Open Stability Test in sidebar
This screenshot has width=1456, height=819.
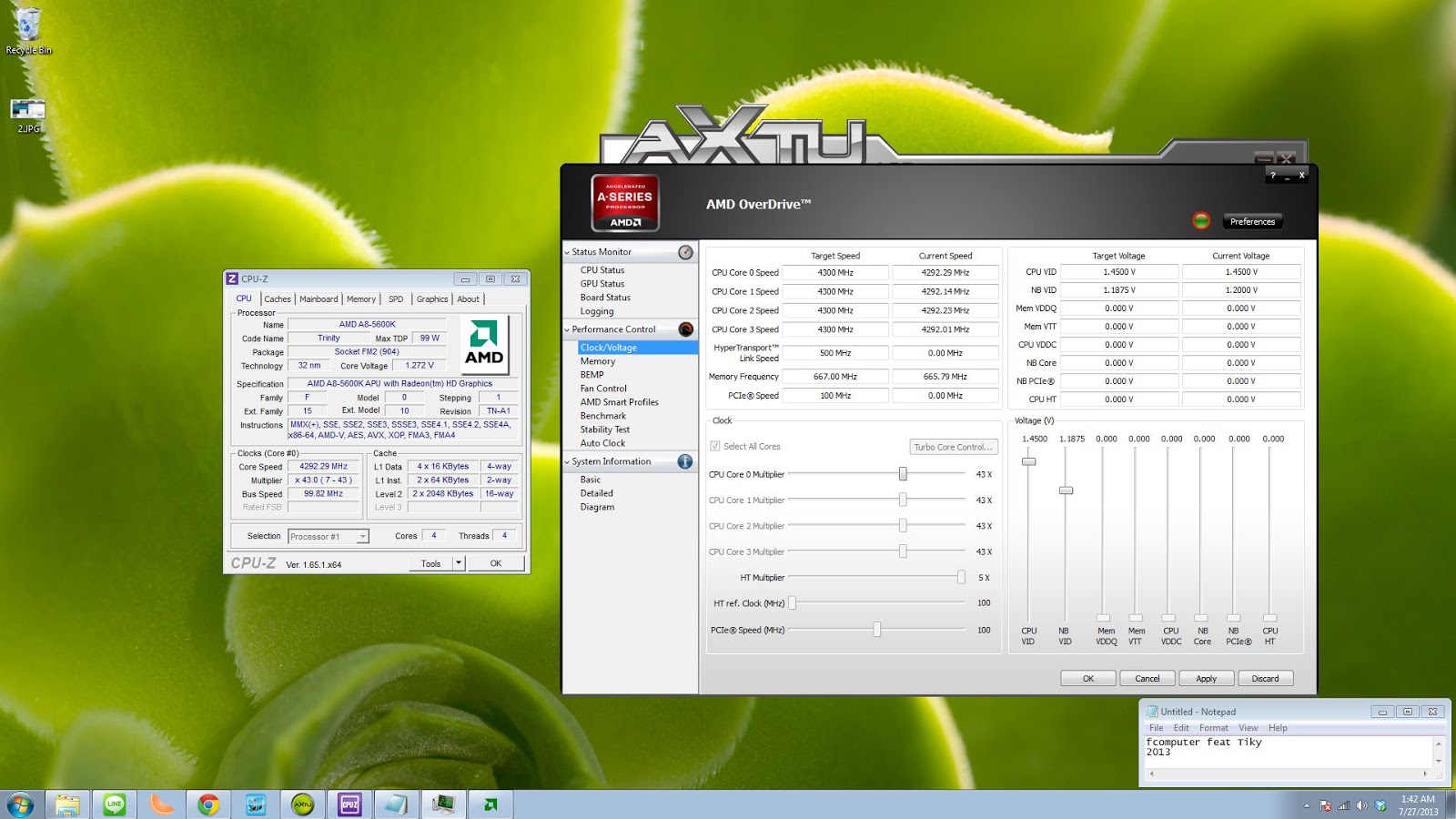tap(605, 430)
